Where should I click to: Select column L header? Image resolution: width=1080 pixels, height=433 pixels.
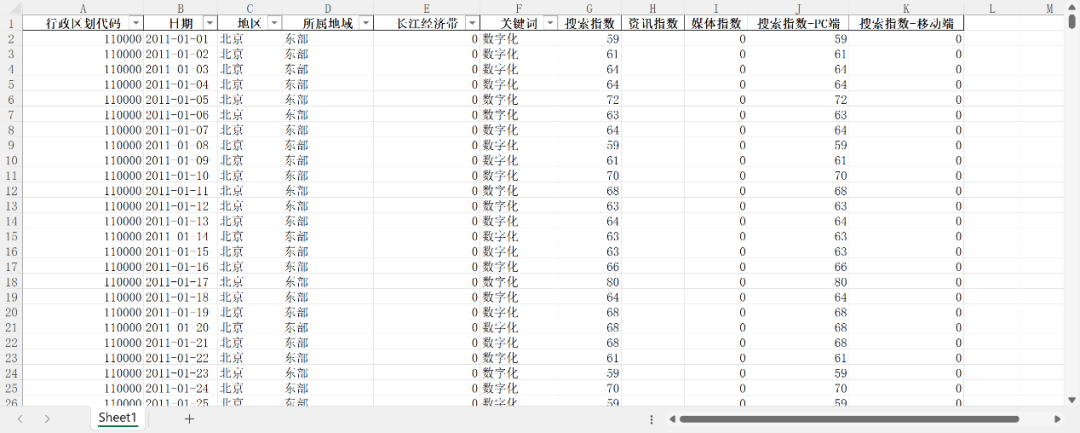coord(992,8)
